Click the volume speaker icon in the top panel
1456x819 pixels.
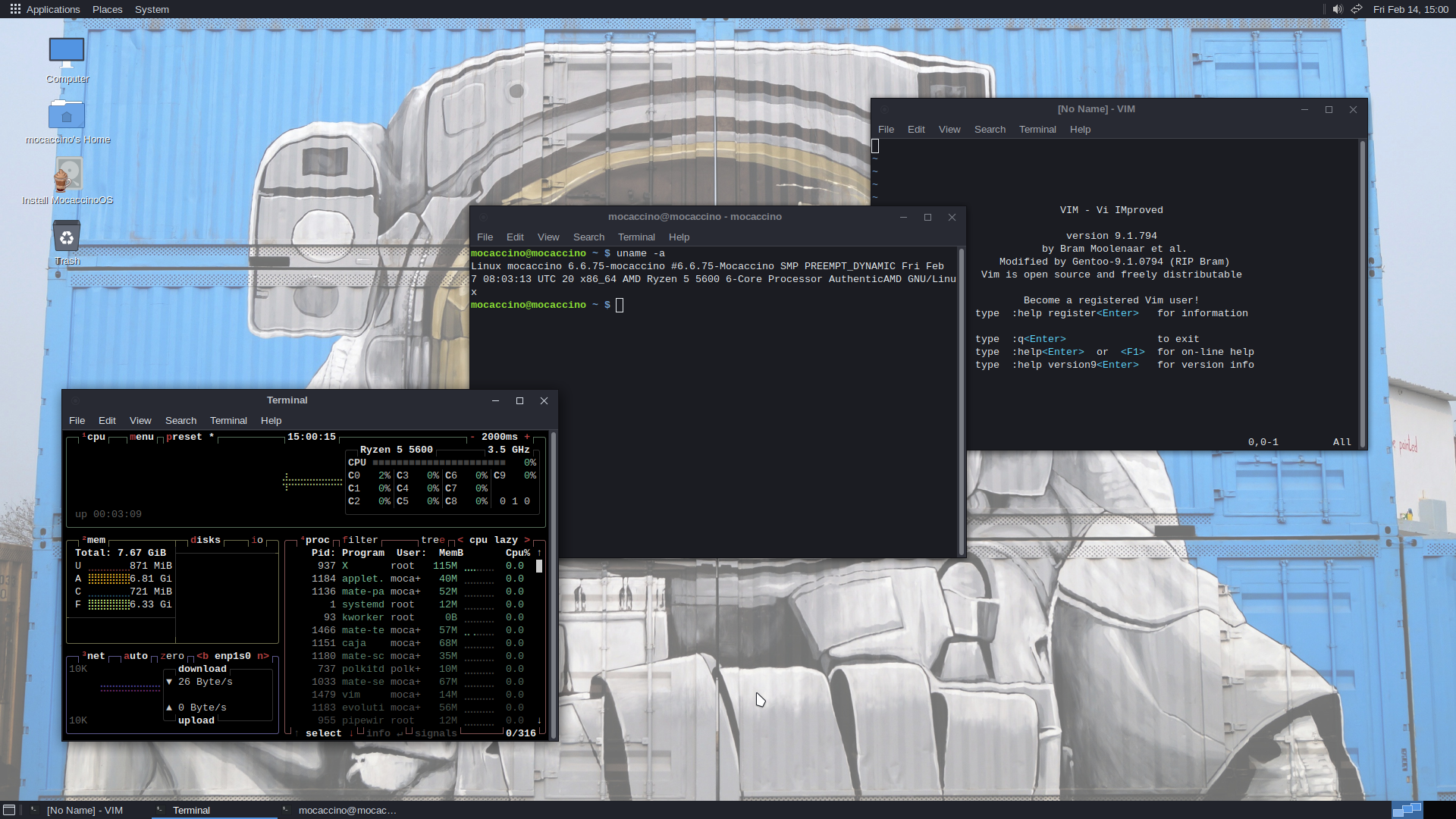1337,9
